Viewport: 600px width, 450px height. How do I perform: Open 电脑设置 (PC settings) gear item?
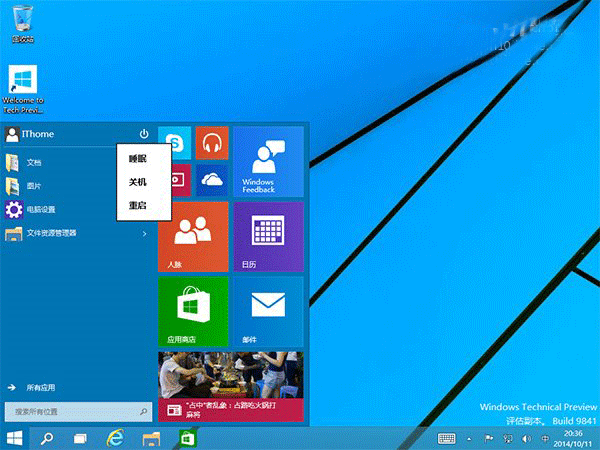31,210
